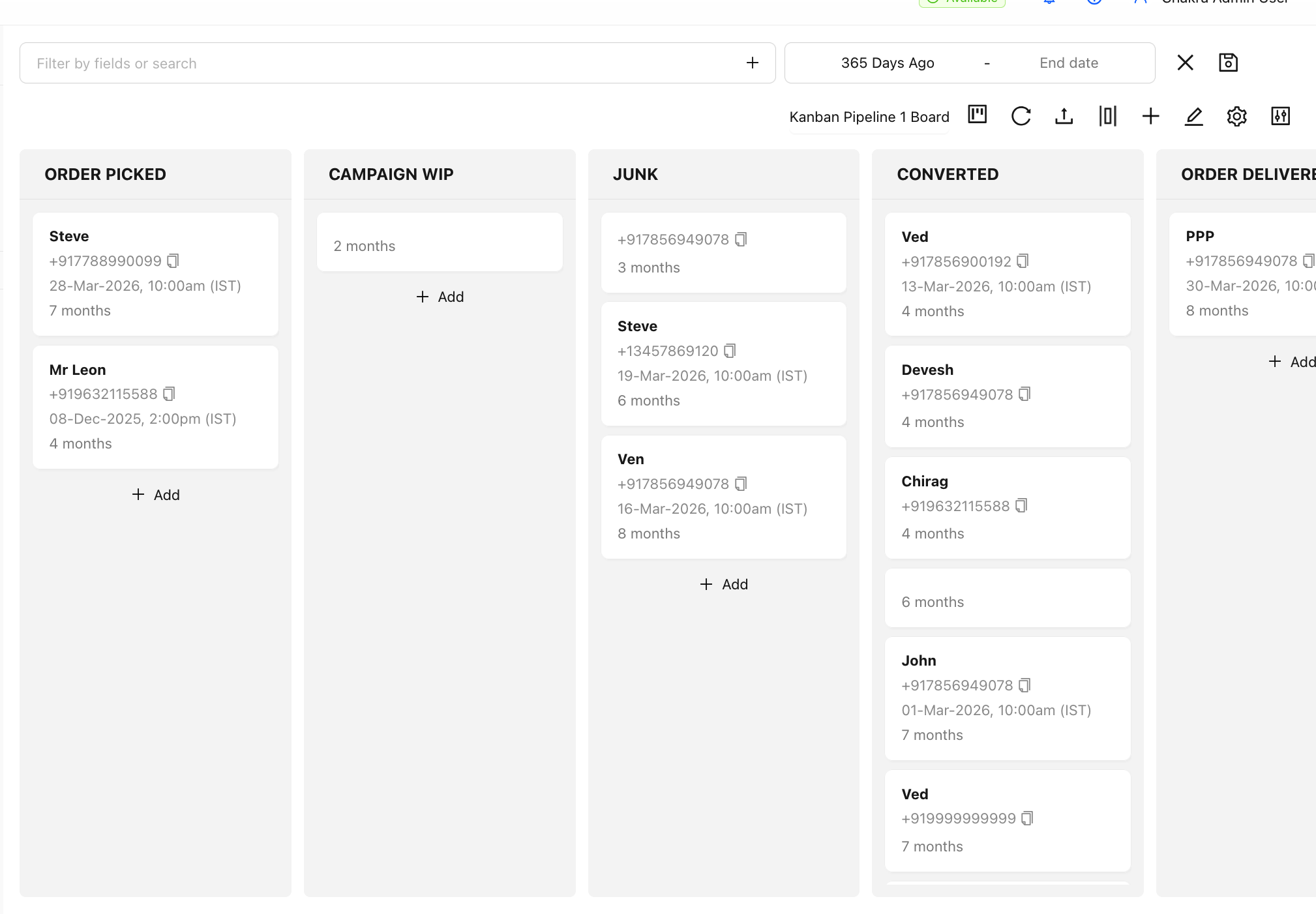Save the current filter
This screenshot has height=914, width=1316.
coord(1228,63)
